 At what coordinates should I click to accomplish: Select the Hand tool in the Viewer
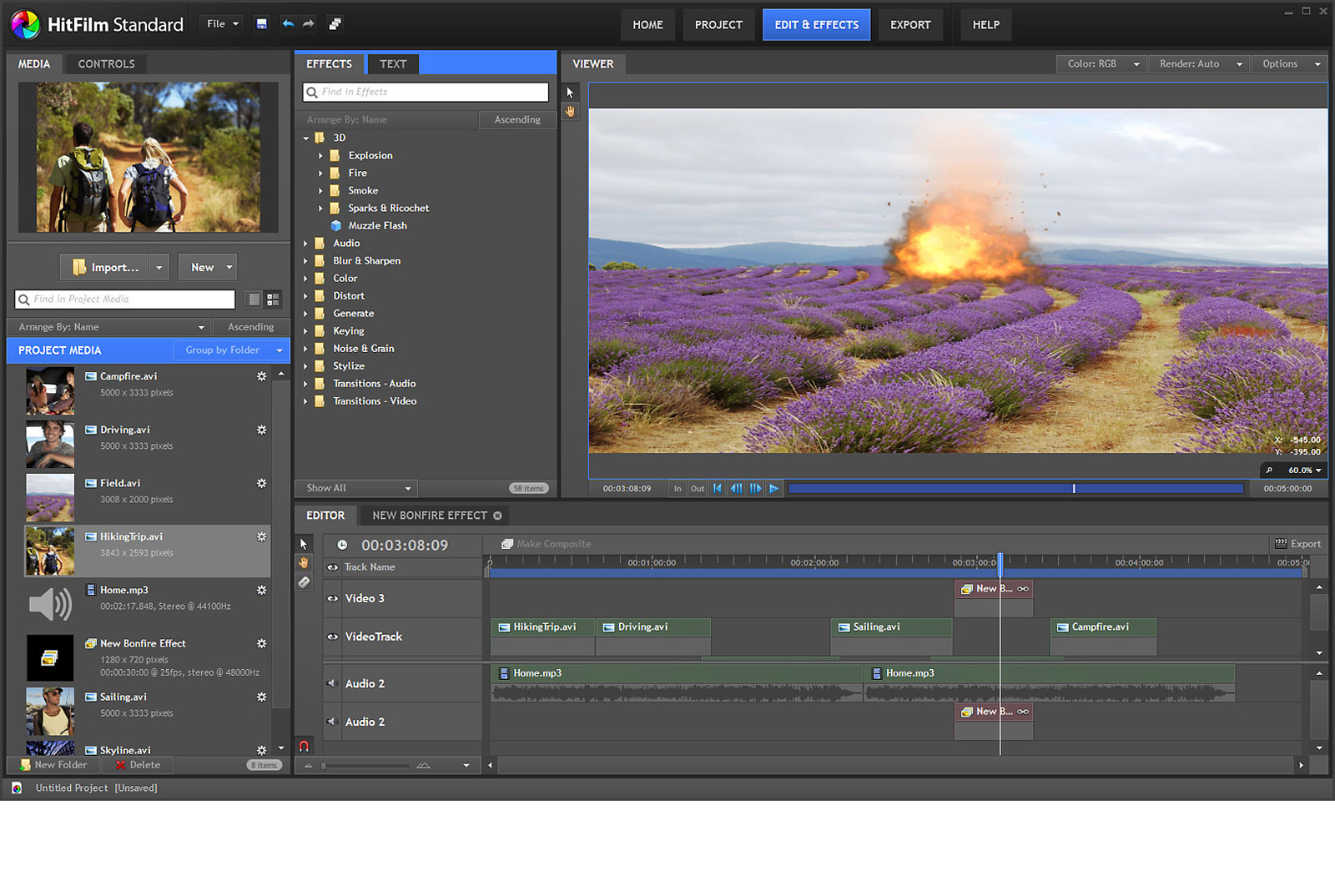(x=571, y=111)
